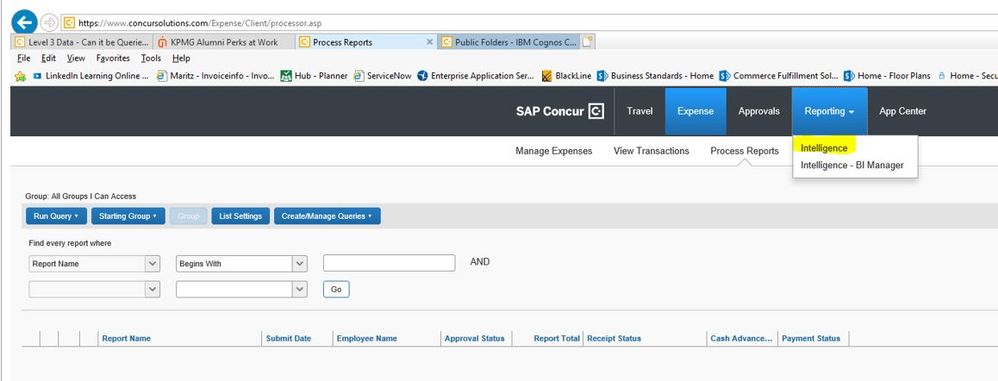Viewport: 998px width, 381px height.
Task: Open Process Reports sub-tab
Action: 744,151
